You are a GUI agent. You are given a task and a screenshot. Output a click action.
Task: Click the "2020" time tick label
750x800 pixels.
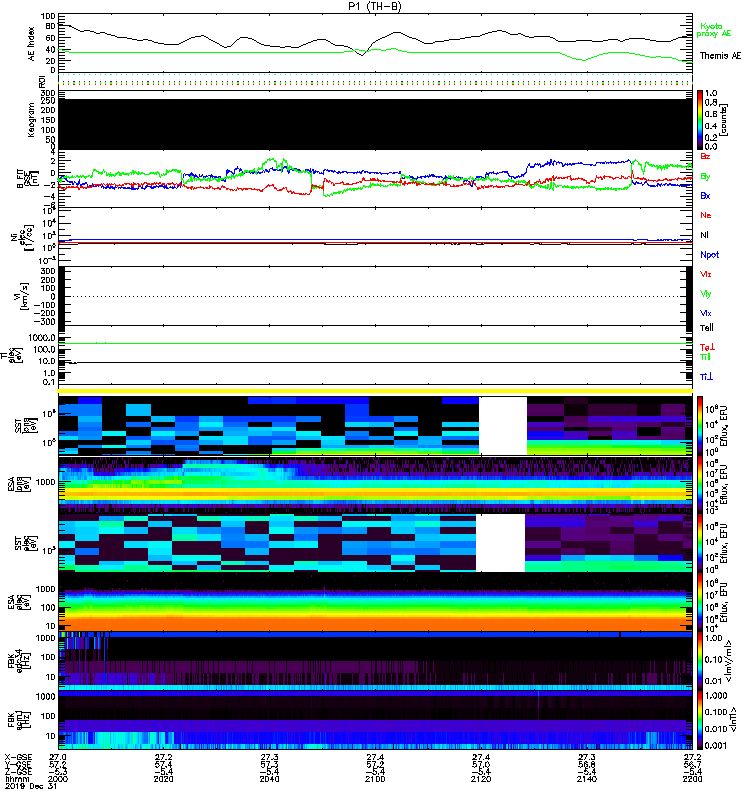point(163,779)
